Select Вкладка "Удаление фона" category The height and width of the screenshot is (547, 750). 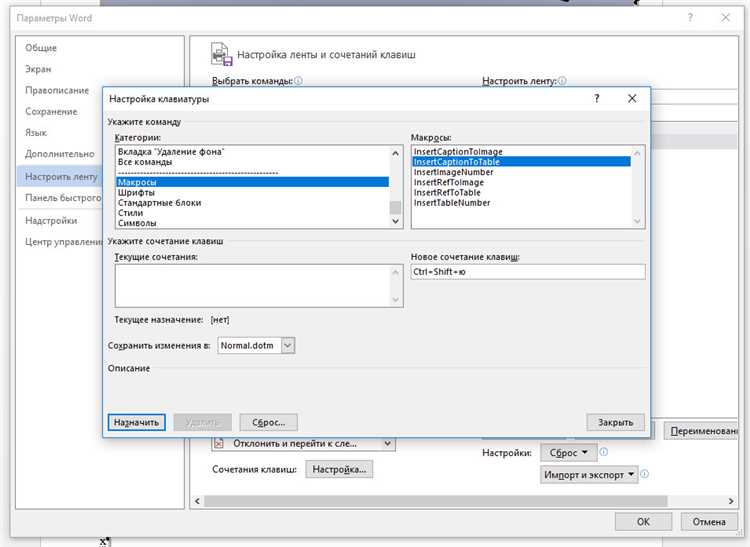[x=253, y=152]
